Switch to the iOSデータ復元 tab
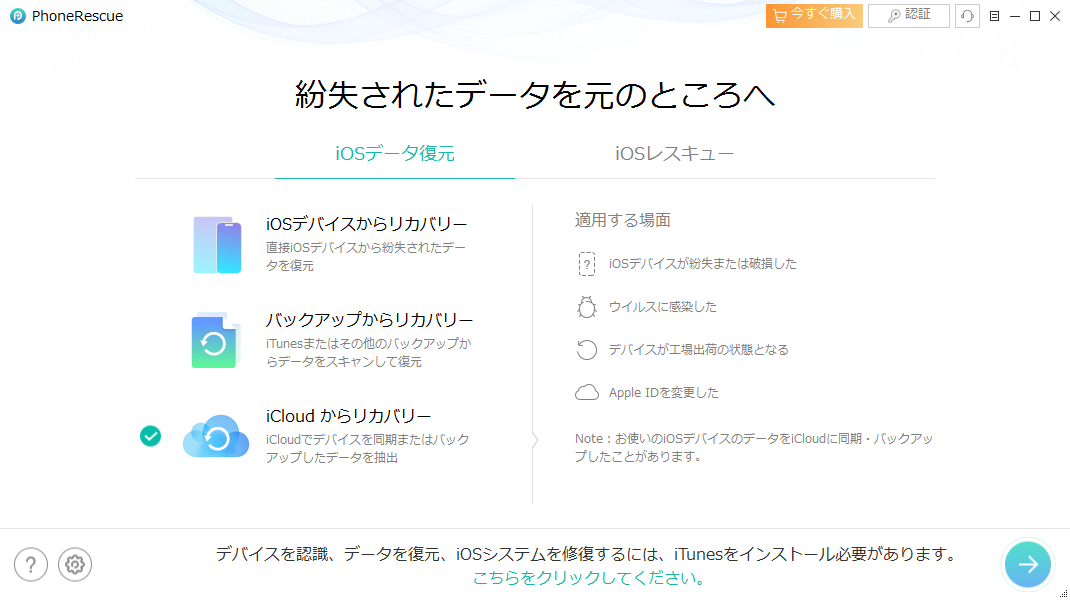 395,154
